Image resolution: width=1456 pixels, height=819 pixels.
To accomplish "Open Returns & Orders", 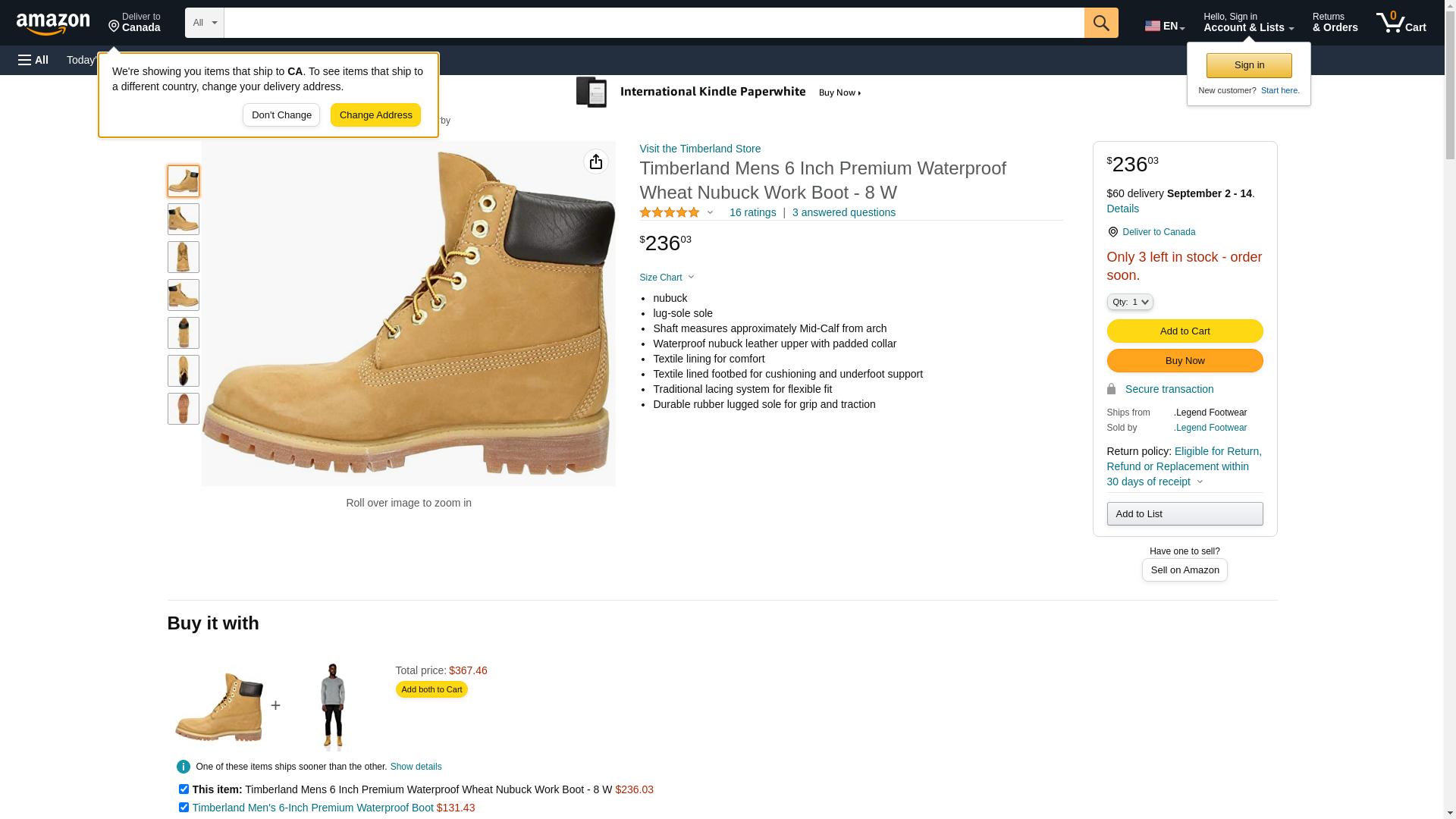I will tap(1335, 23).
